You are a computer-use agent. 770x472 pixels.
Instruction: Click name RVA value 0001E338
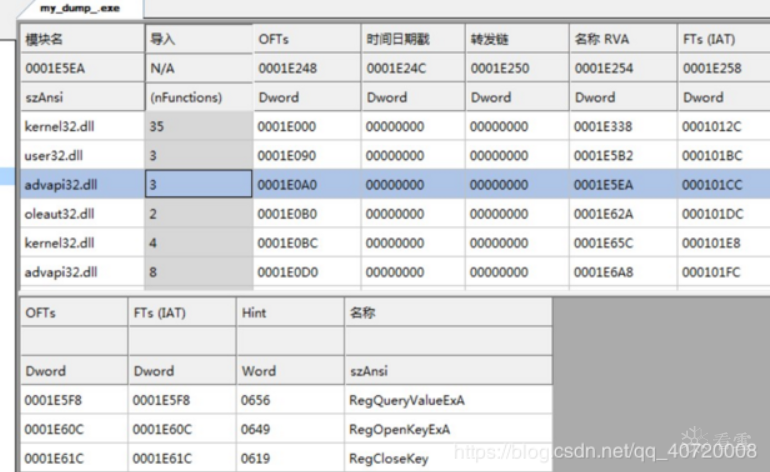[603, 127]
